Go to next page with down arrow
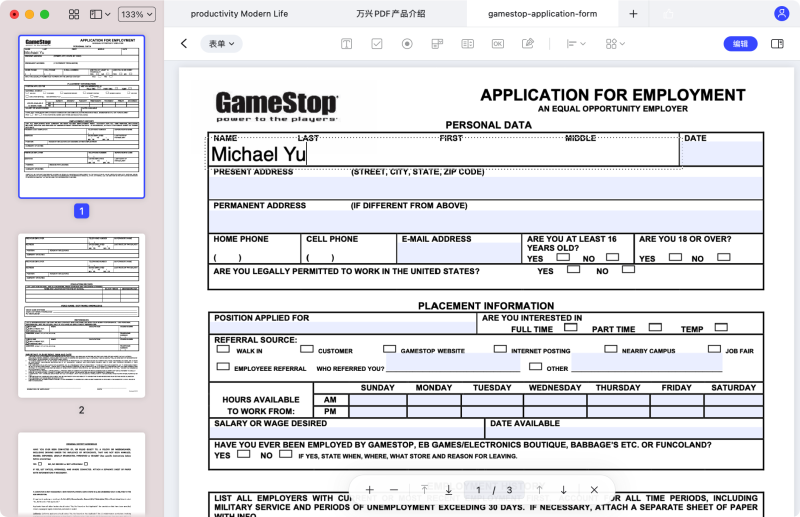Screen dimensions: 800x517 pos(563,490)
